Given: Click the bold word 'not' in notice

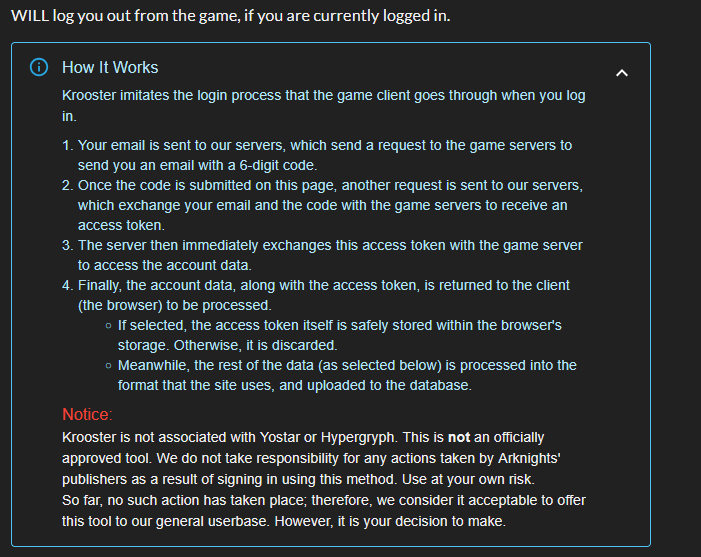Looking at the screenshot, I should point(459,437).
